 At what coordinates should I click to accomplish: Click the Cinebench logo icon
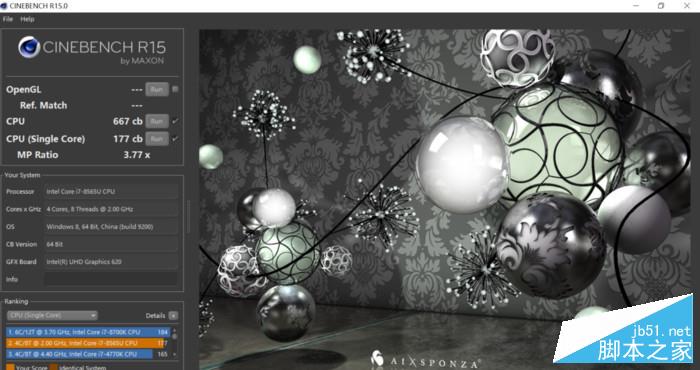point(29,47)
